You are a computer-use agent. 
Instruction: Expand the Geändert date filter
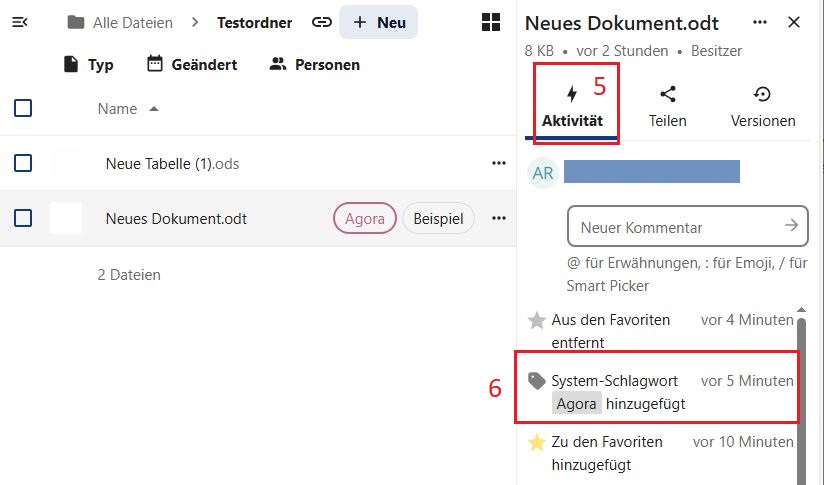192,65
